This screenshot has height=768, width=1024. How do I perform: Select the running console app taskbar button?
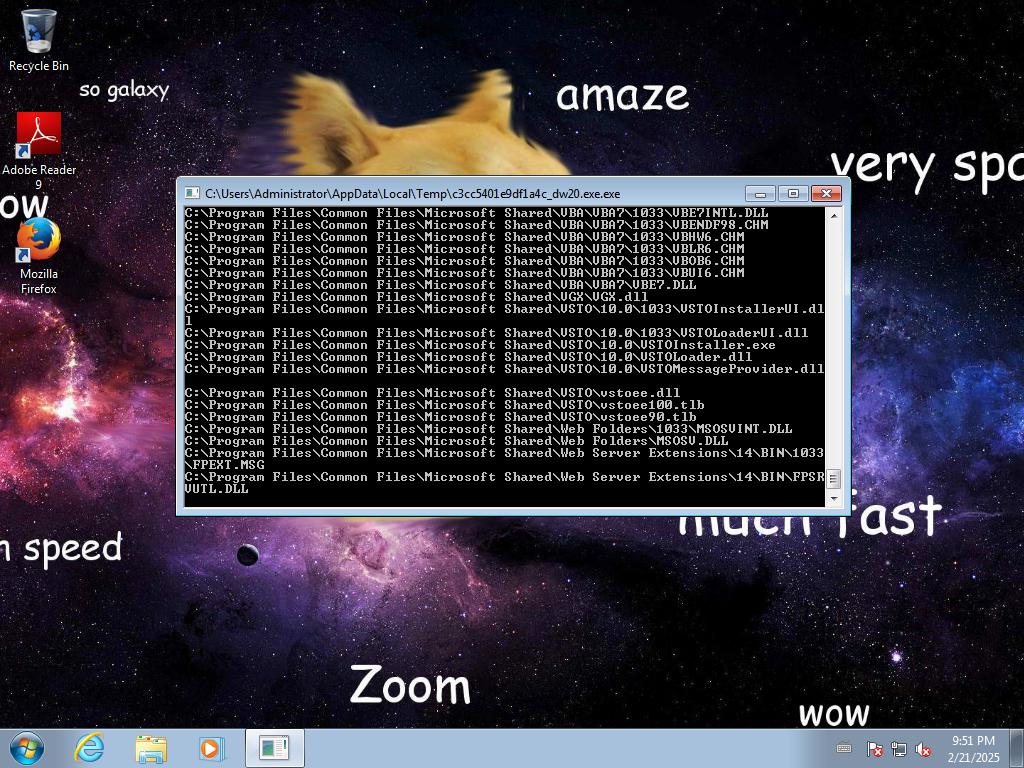tap(274, 748)
